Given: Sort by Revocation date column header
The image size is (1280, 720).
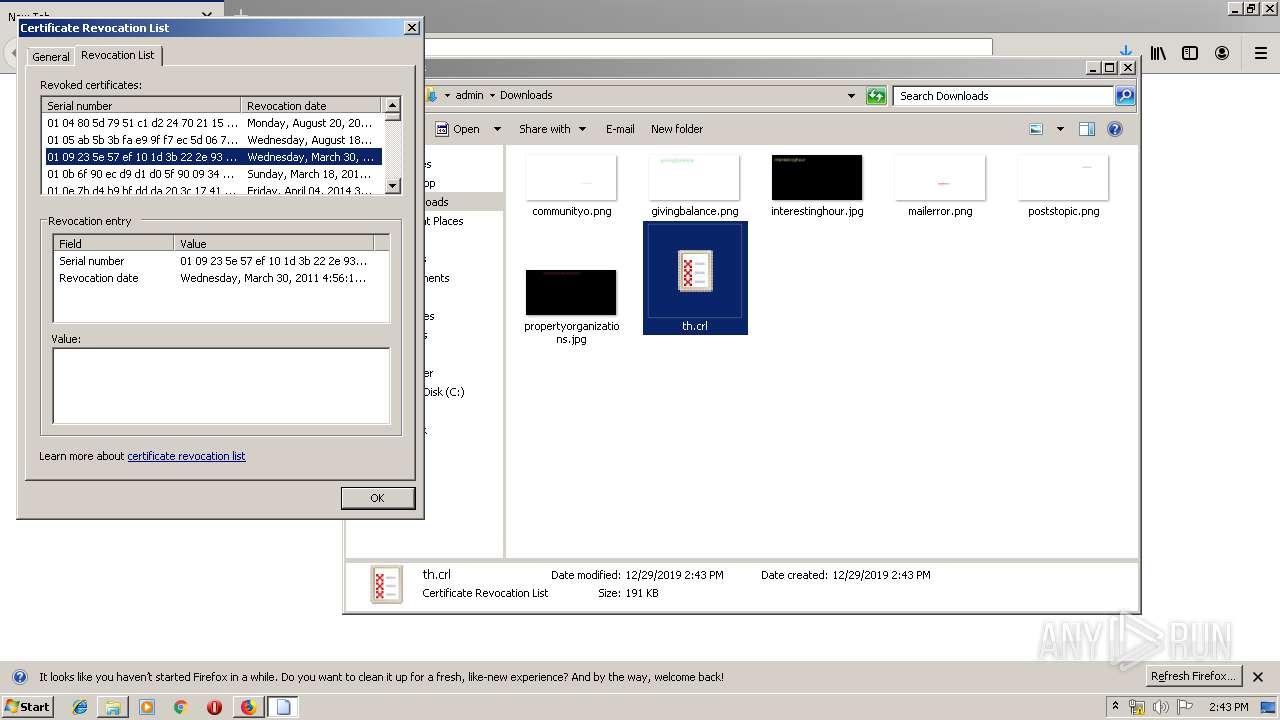Looking at the screenshot, I should pyautogui.click(x=311, y=105).
